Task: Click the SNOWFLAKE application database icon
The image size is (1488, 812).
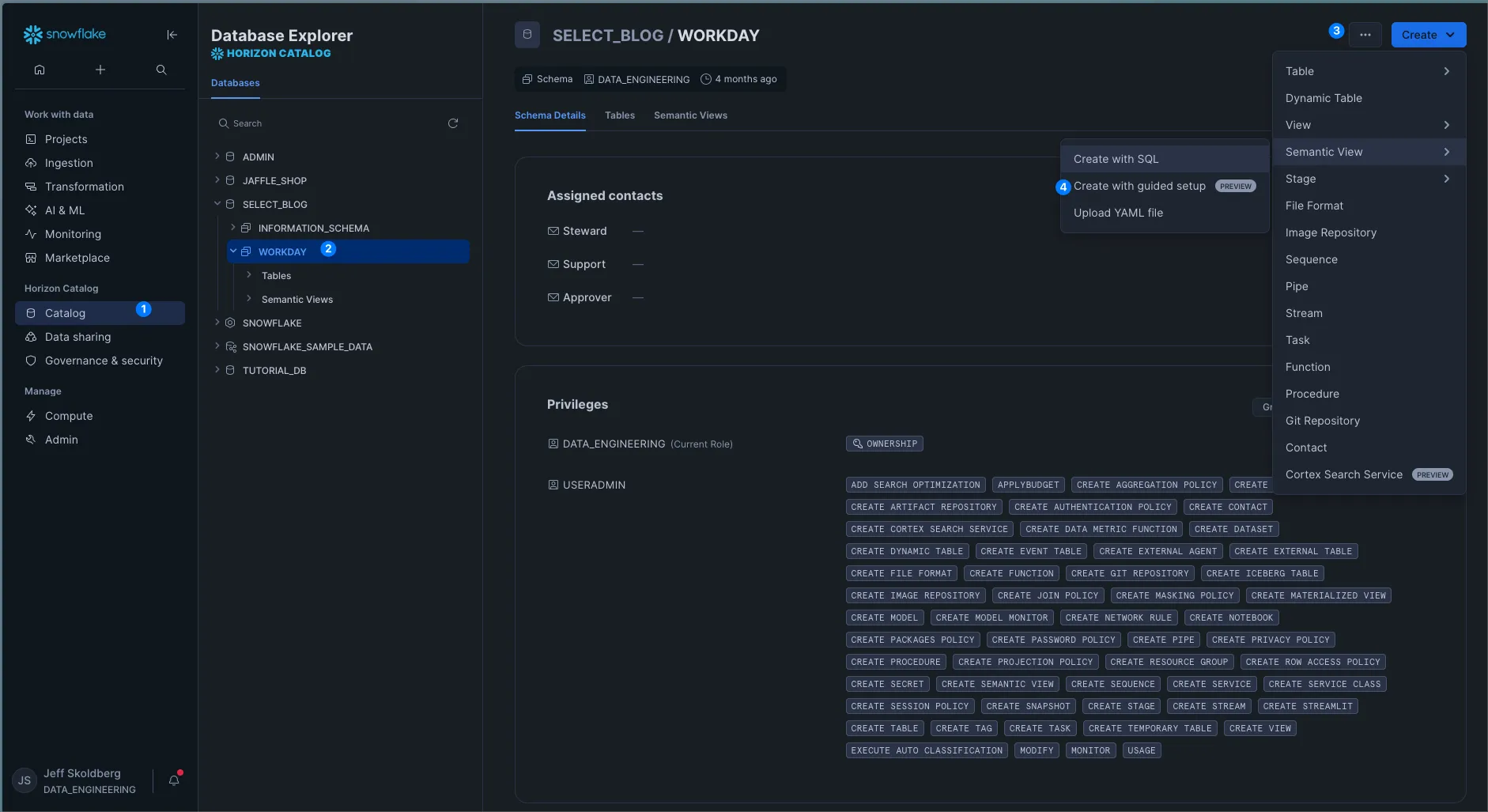Action: coord(230,323)
